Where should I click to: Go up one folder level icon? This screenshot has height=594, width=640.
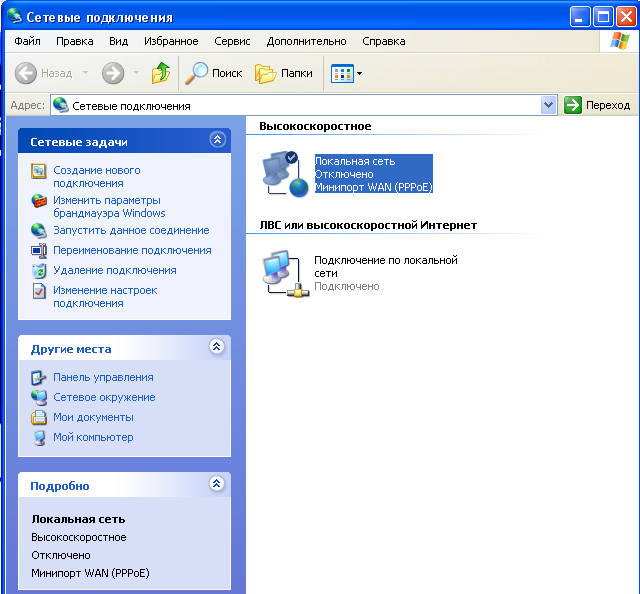tap(161, 73)
